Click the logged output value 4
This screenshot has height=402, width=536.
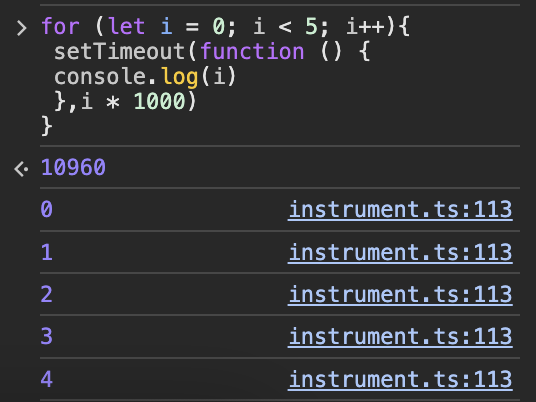click(46, 379)
